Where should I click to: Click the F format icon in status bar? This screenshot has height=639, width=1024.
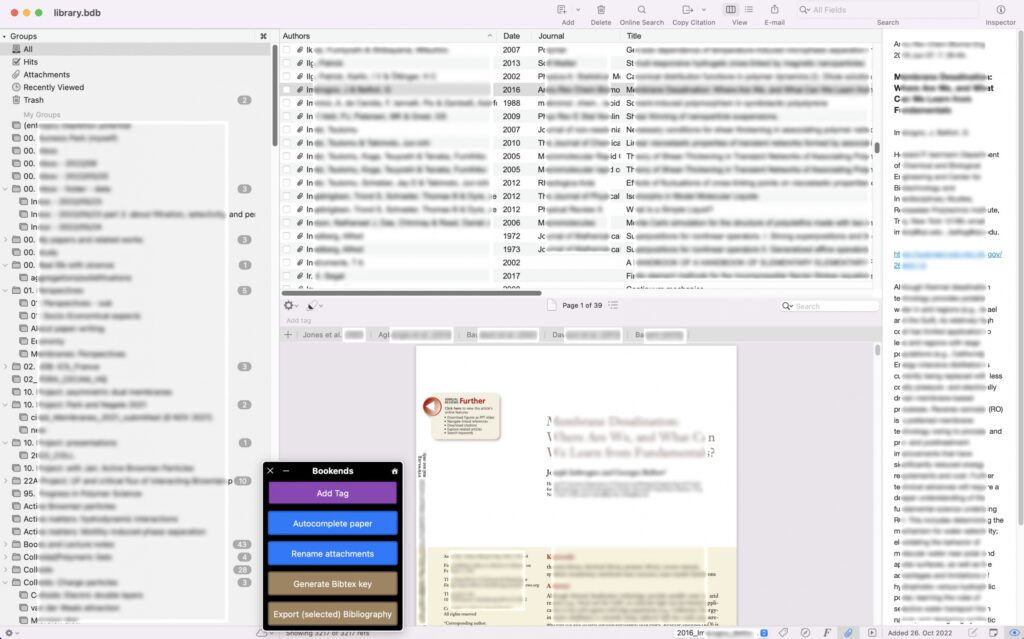point(827,632)
